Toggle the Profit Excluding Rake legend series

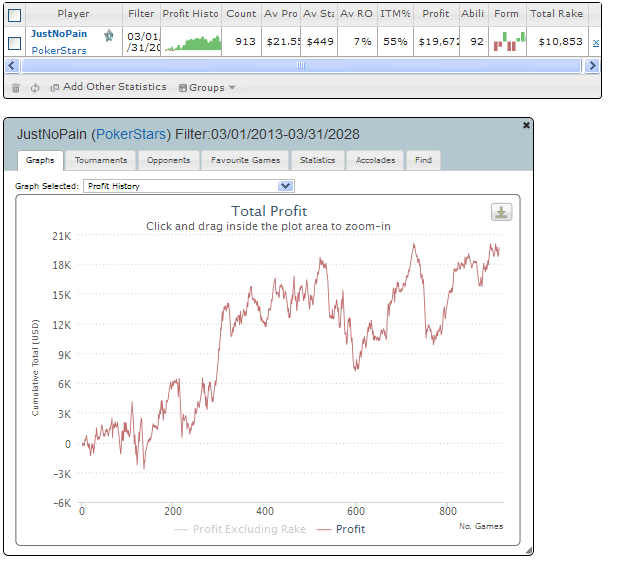pos(240,529)
